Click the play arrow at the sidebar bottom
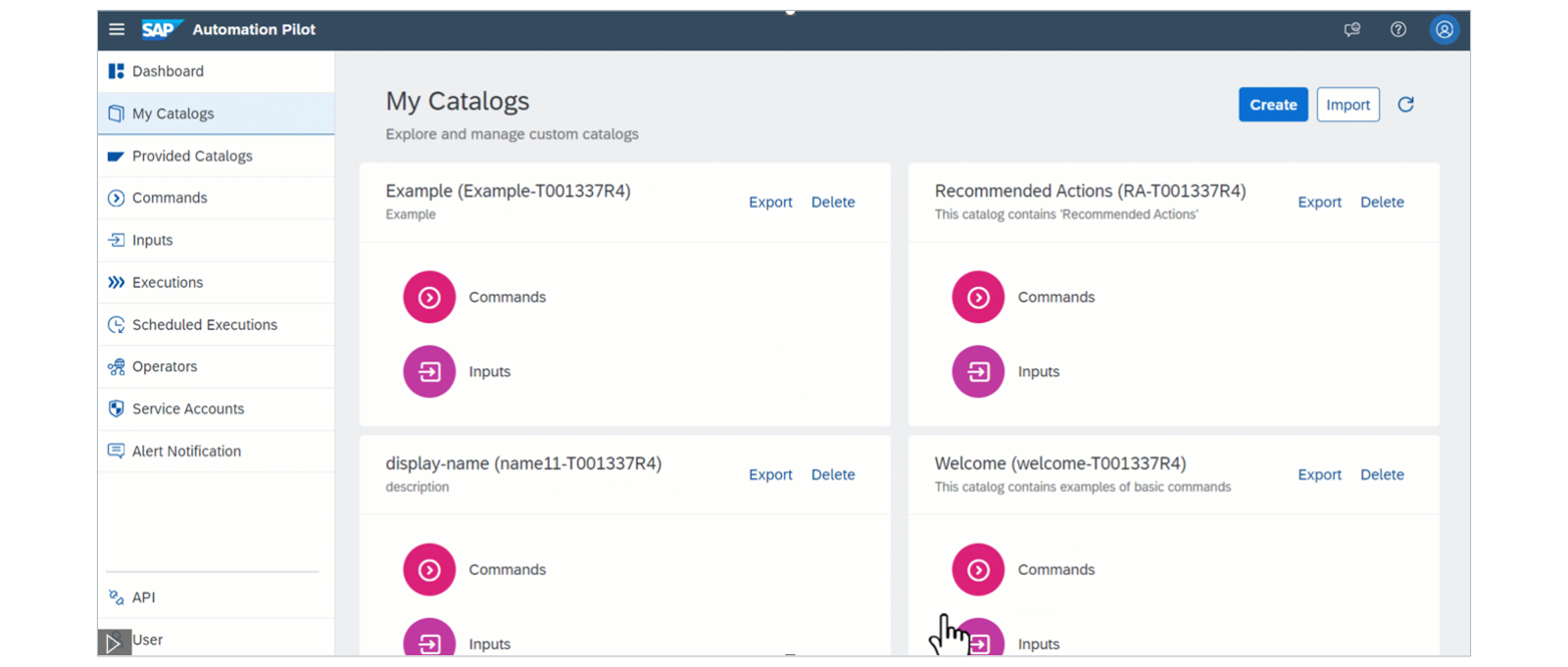 114,643
